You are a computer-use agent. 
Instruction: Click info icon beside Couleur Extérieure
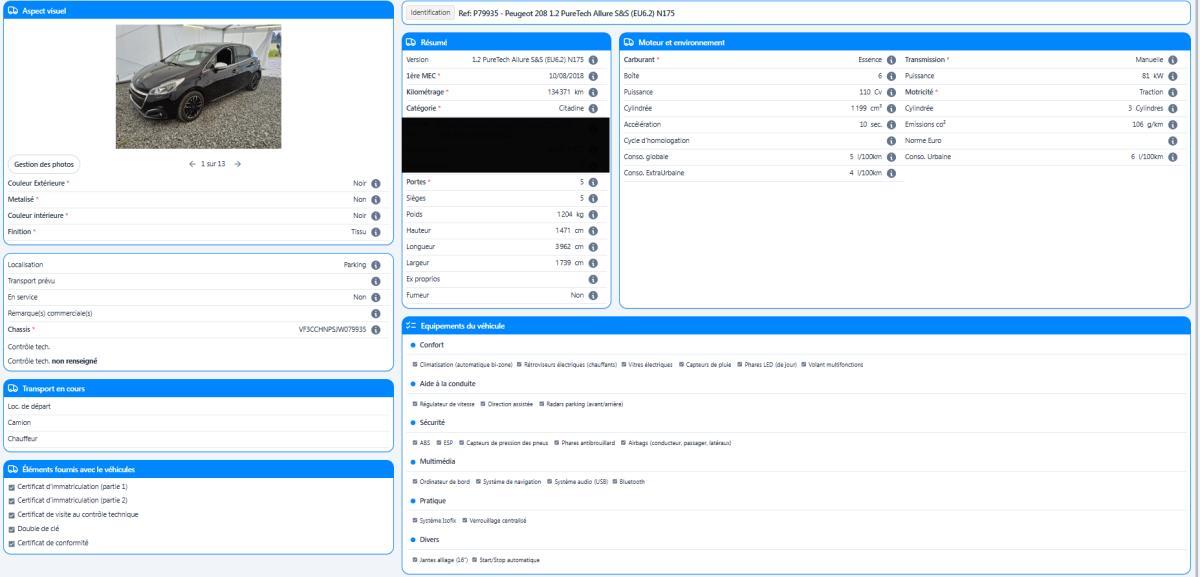[x=376, y=184]
